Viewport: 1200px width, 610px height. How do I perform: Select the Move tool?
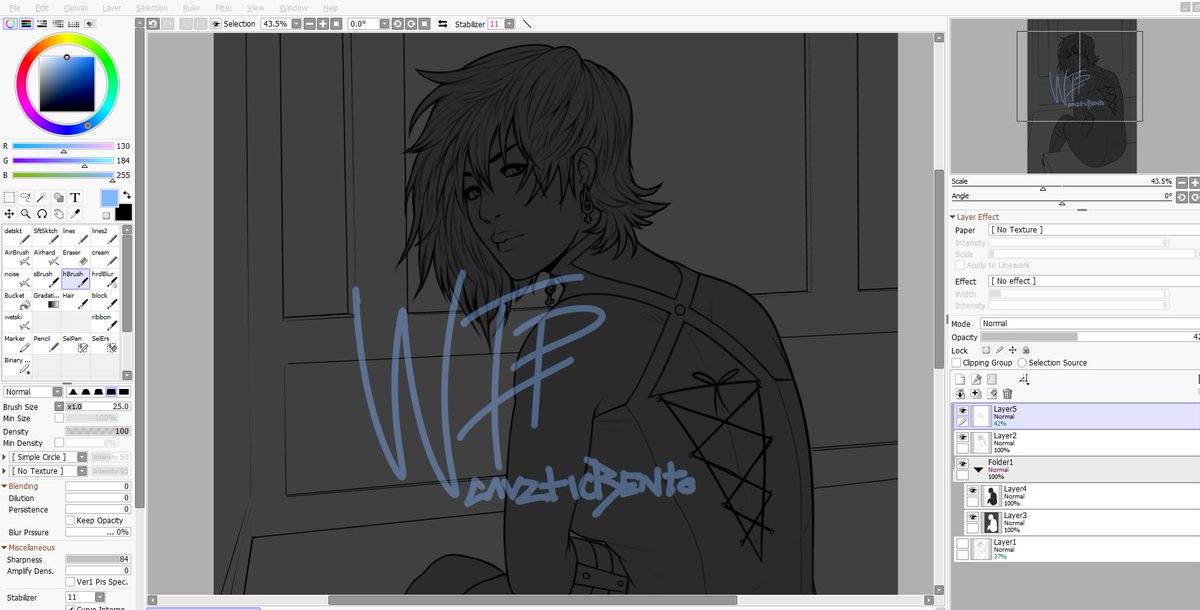pyautogui.click(x=9, y=213)
